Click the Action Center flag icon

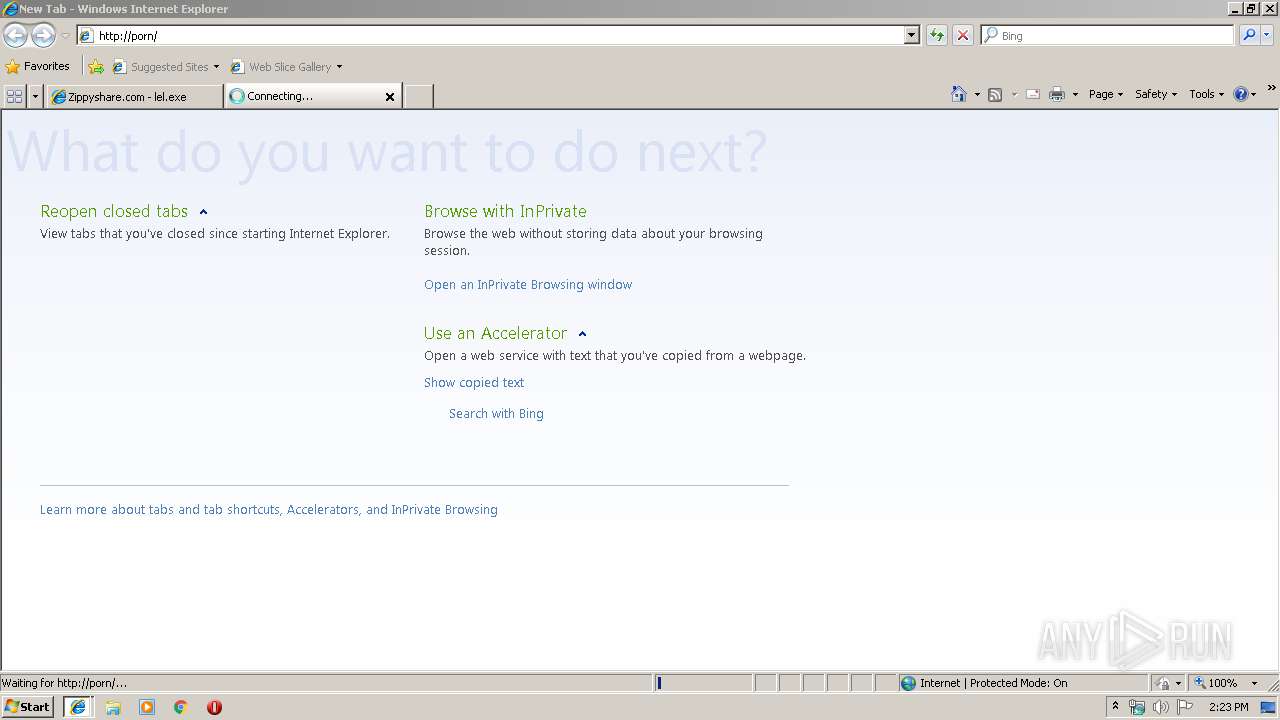(1185, 707)
